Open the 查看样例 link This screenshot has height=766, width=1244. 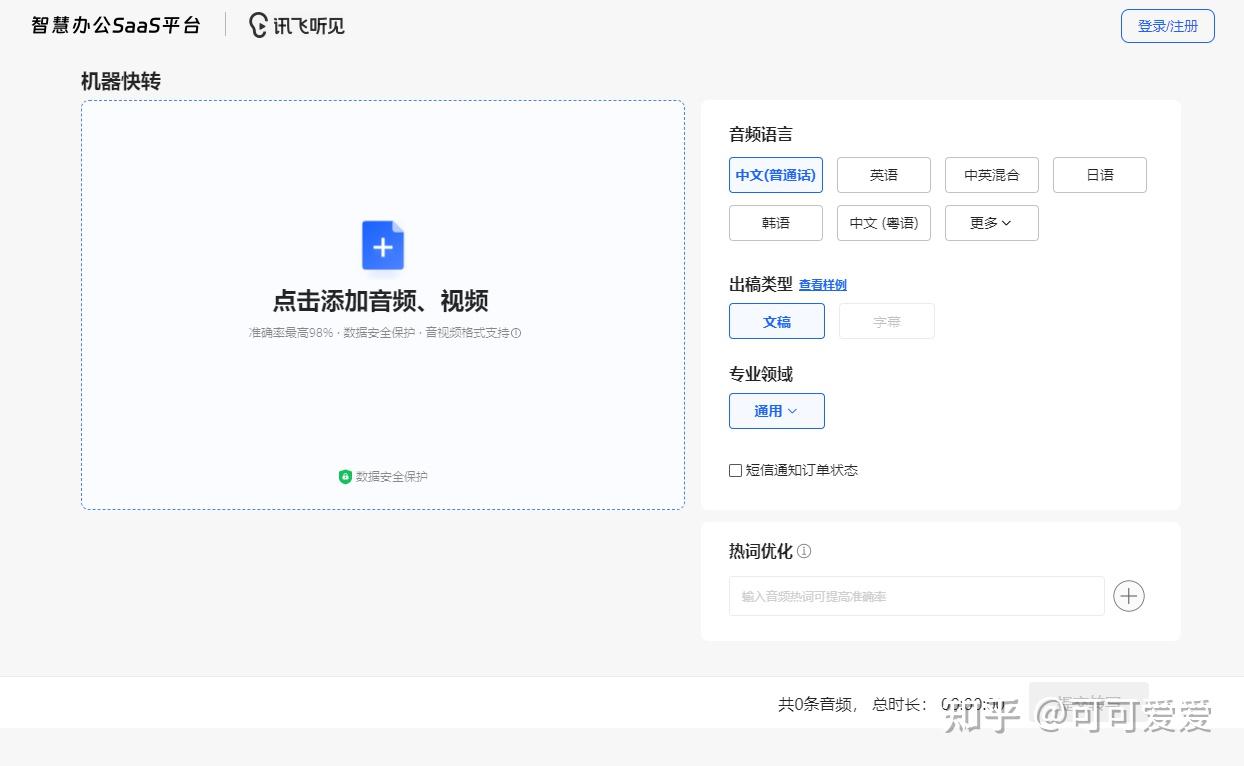(x=823, y=285)
